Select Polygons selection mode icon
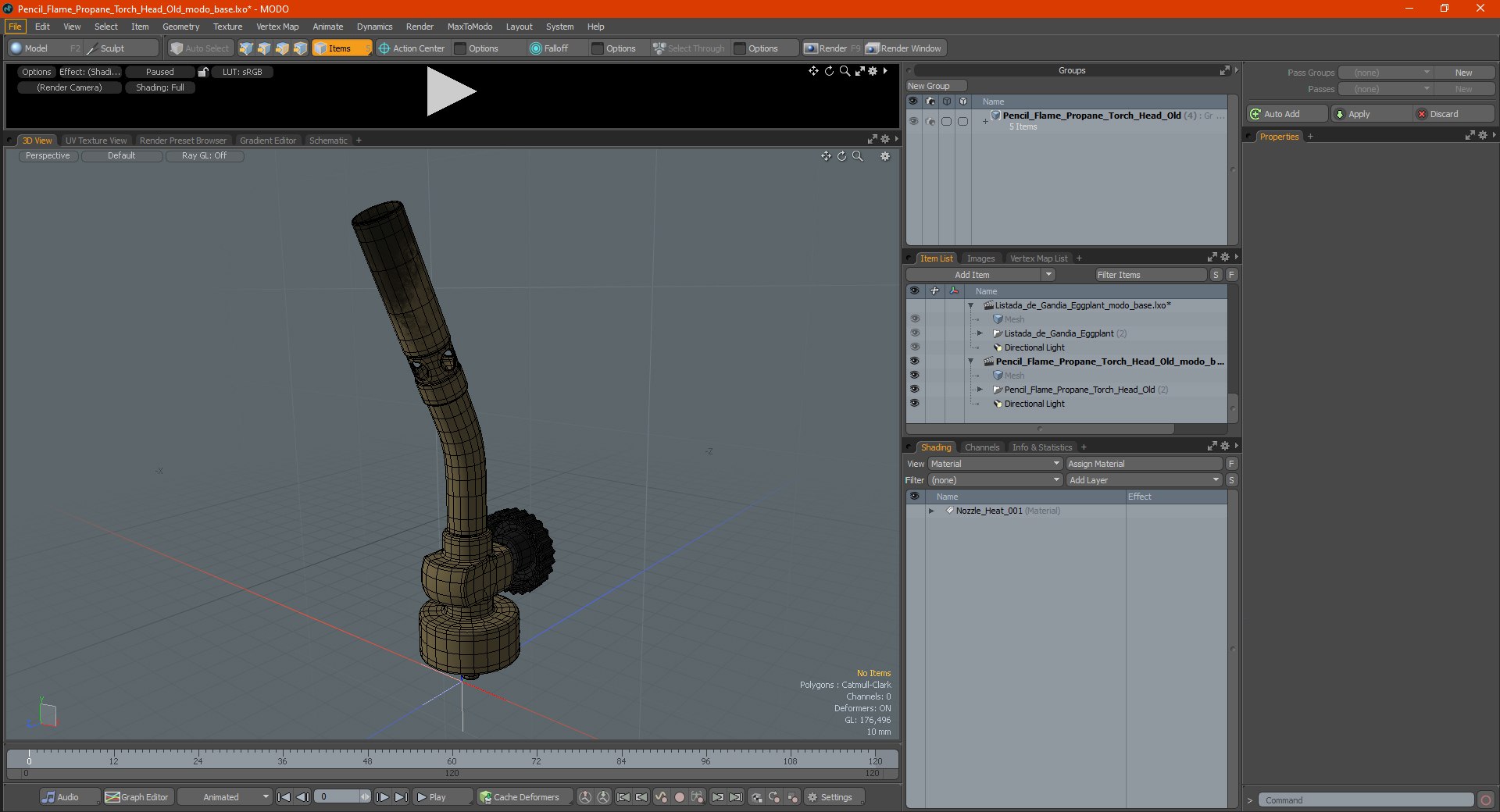 [x=282, y=48]
